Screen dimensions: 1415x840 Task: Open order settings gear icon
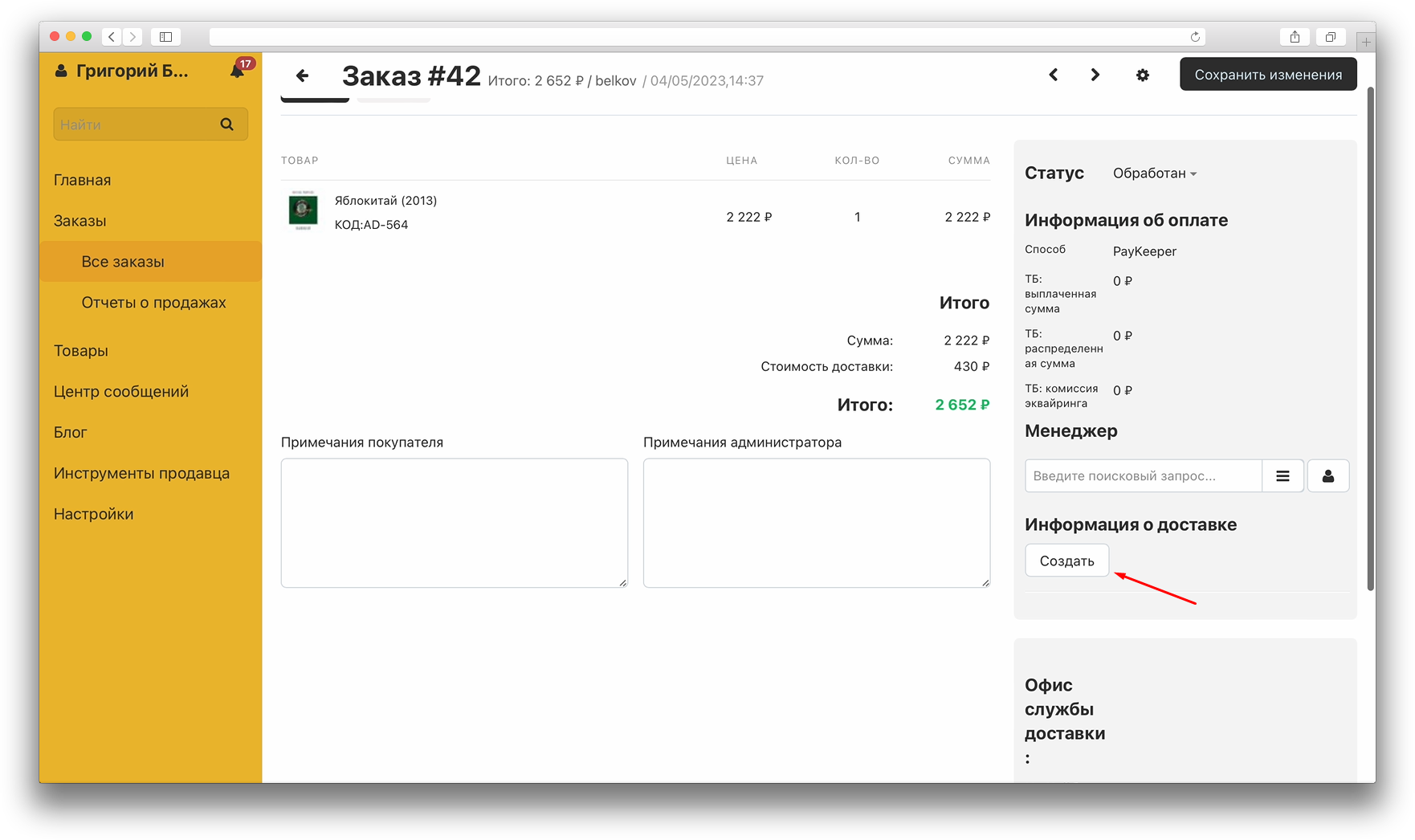[x=1142, y=75]
